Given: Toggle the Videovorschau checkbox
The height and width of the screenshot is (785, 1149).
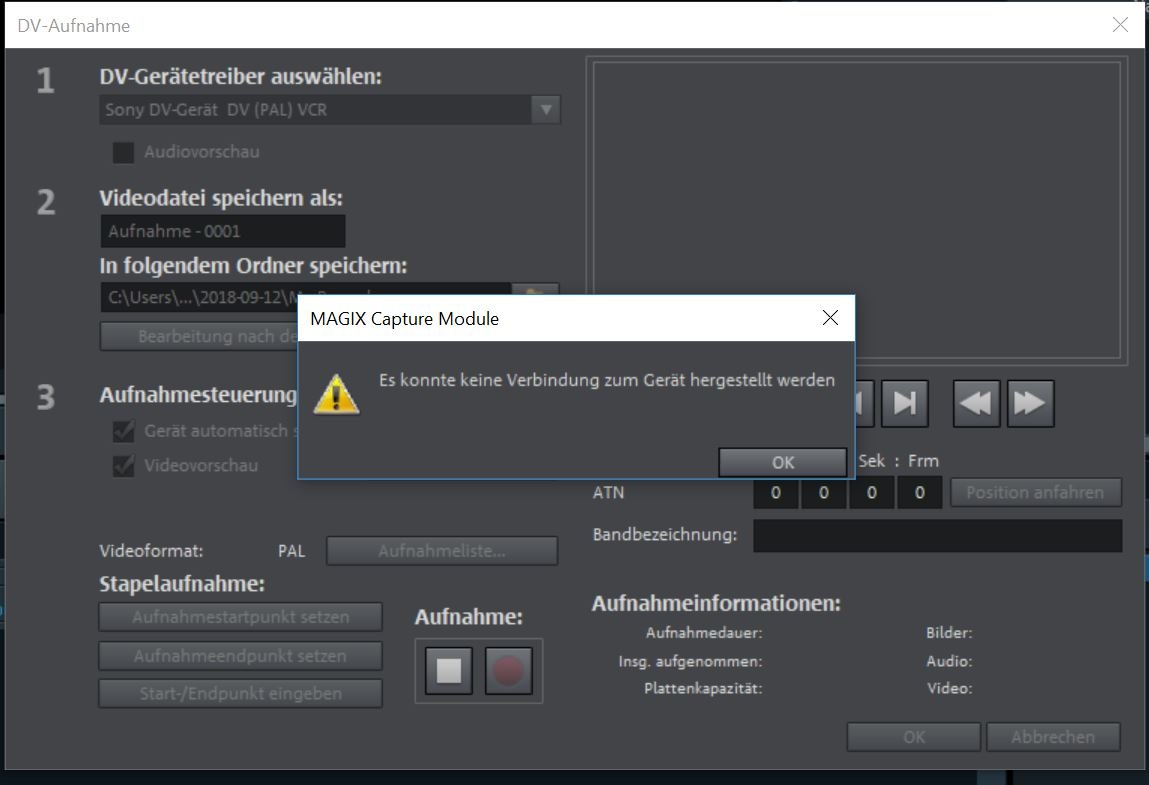Looking at the screenshot, I should (123, 465).
